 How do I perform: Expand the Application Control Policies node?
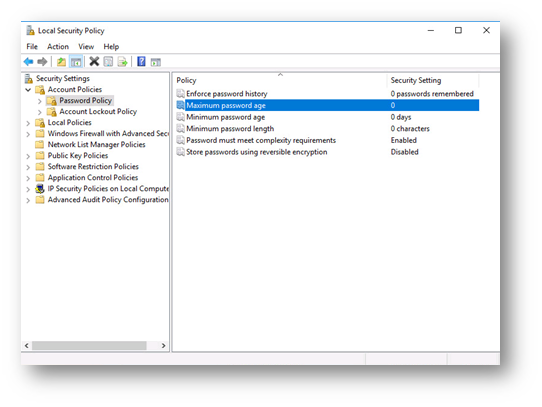(28, 178)
